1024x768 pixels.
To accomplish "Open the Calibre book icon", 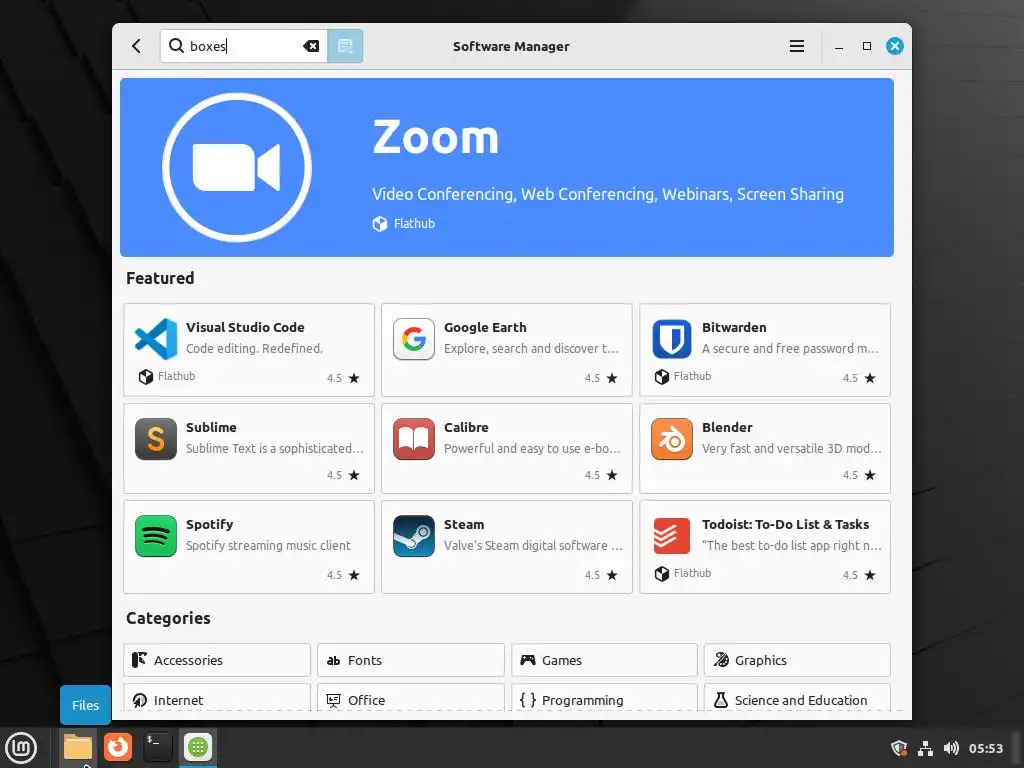I will (x=414, y=439).
